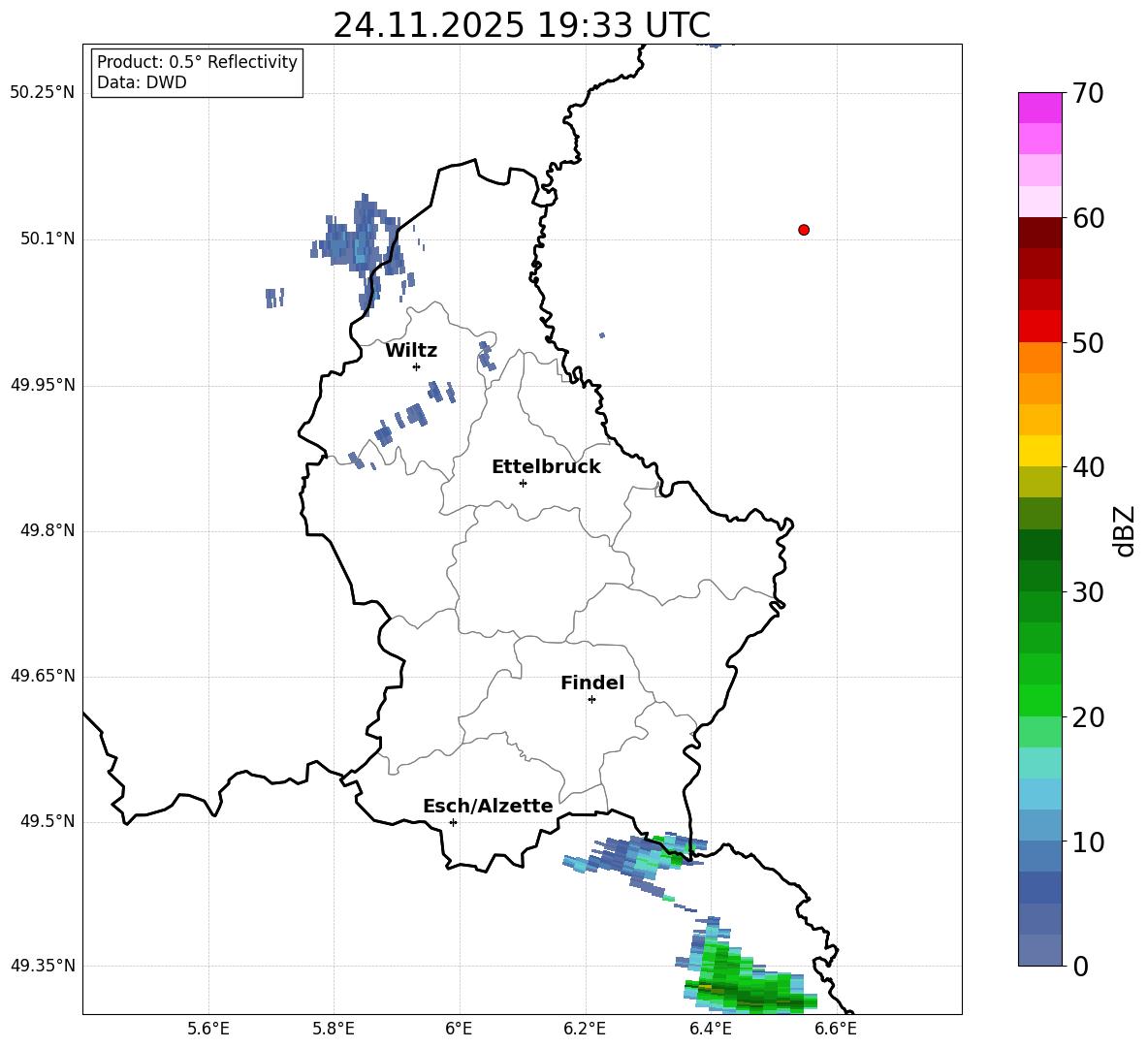Click the 50.25°N latitude label
This screenshot has height=1048, width=1148.
[43, 93]
